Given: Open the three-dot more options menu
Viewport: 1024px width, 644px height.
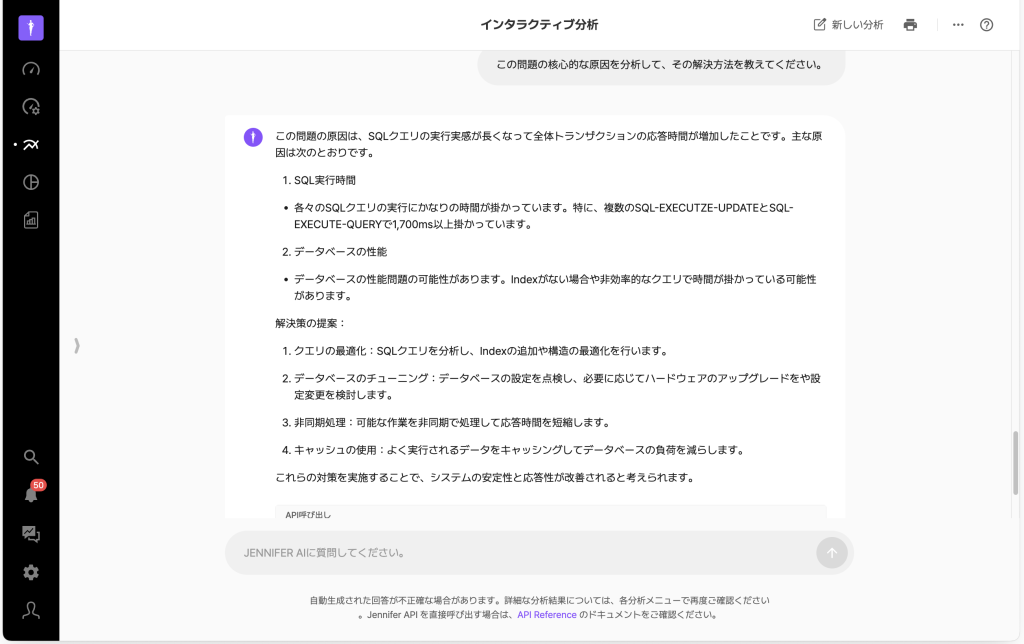Looking at the screenshot, I should point(958,25).
